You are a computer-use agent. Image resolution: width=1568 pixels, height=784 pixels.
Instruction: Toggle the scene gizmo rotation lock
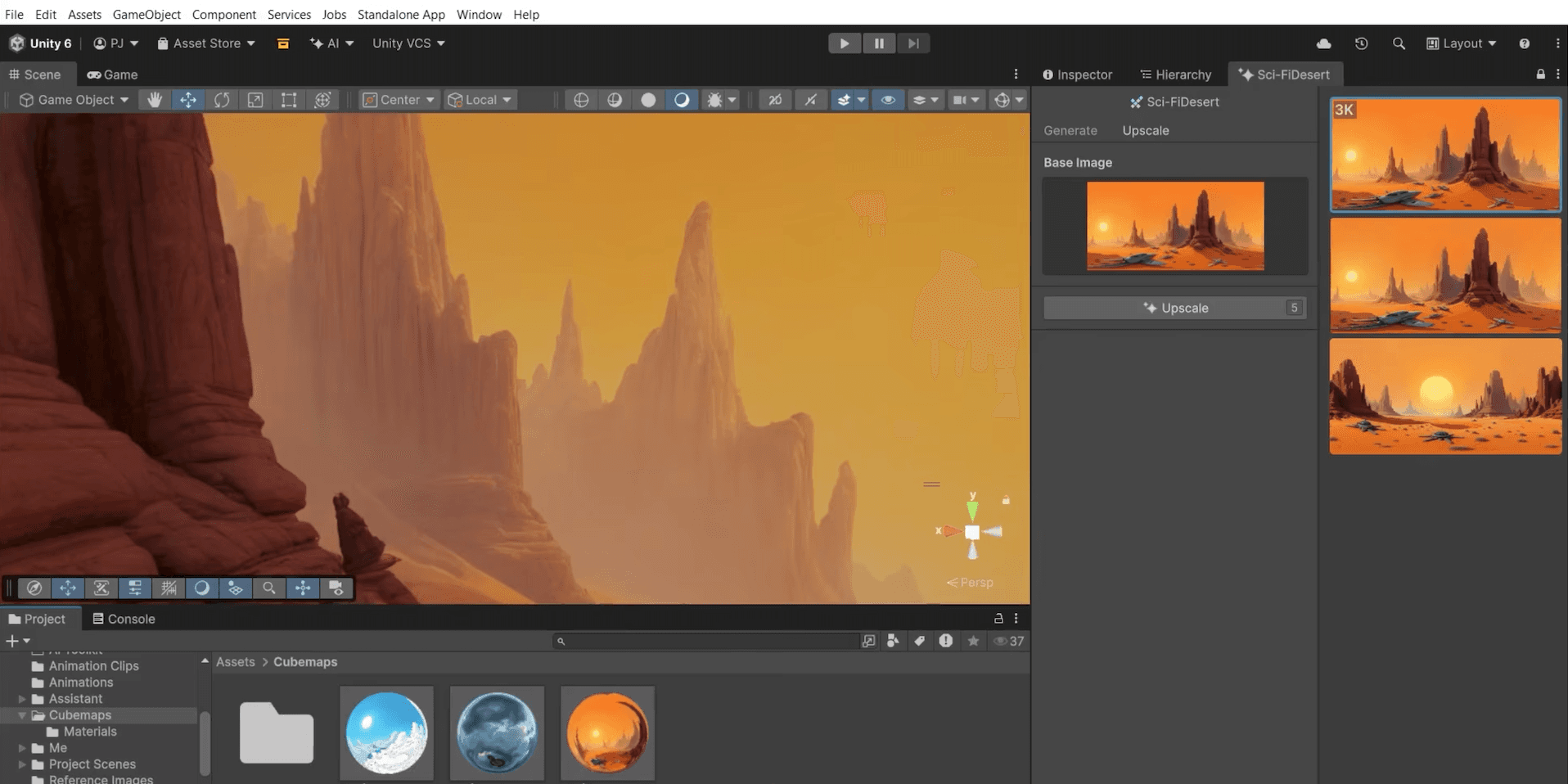click(x=1006, y=500)
